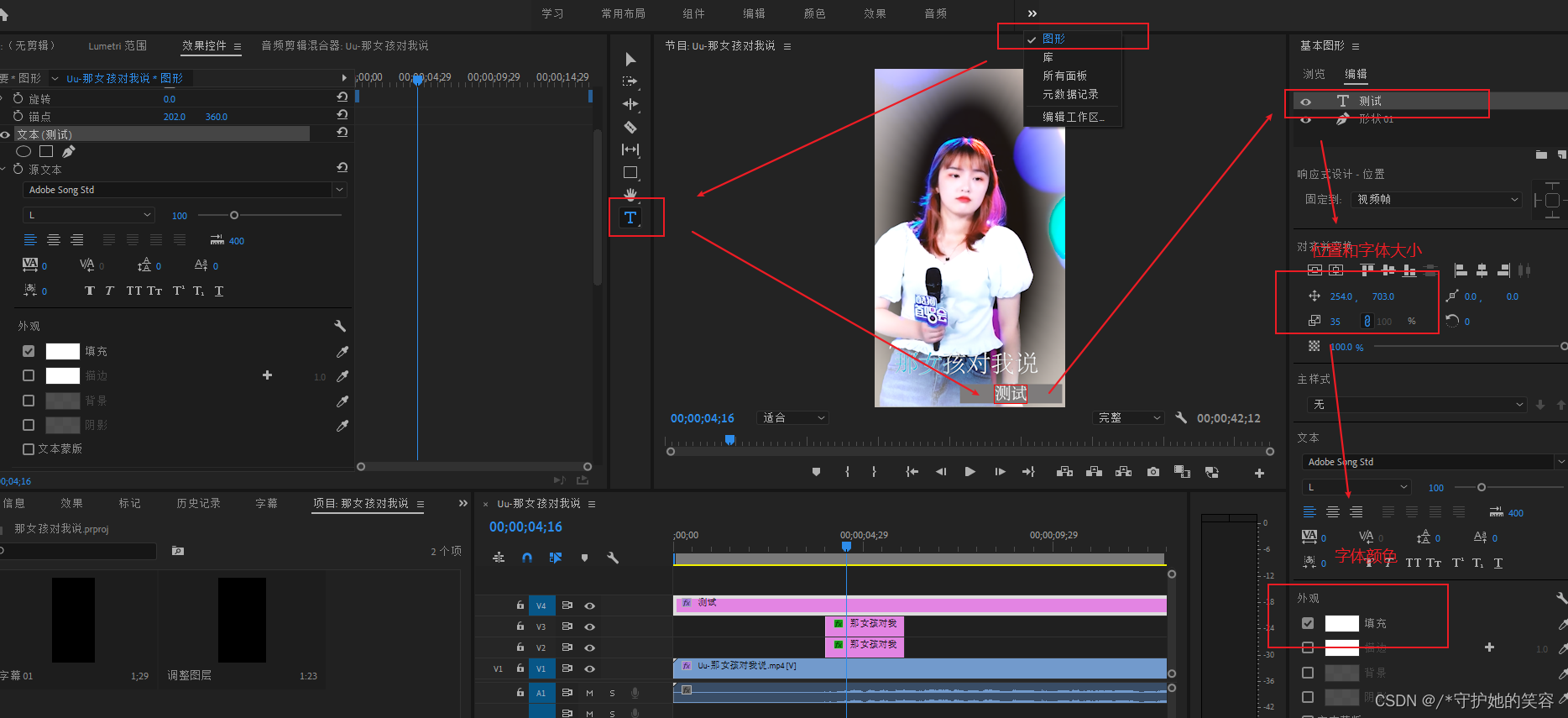Click fill eyedropper in Effect Controls
1568x718 pixels.
(342, 352)
